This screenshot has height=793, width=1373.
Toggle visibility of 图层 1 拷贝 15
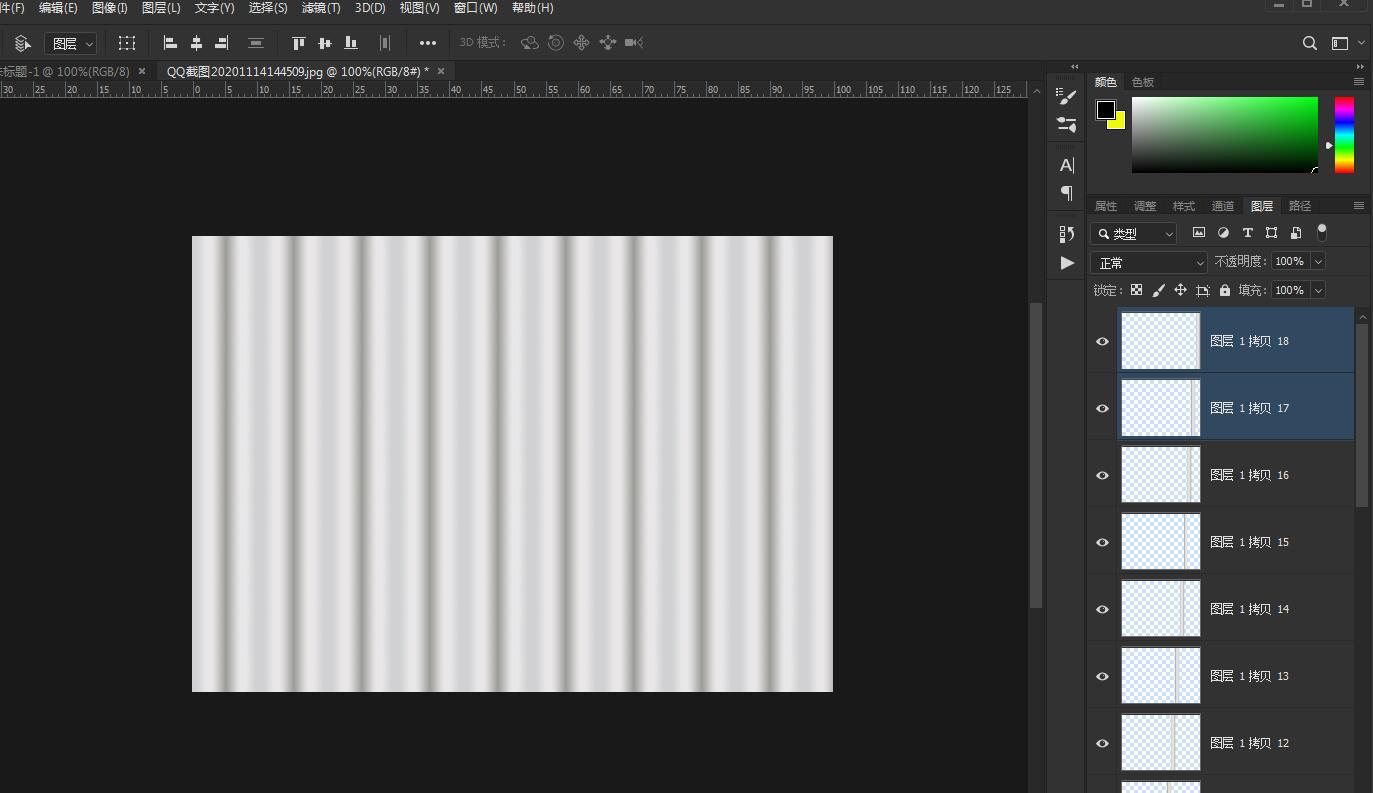[x=1102, y=542]
